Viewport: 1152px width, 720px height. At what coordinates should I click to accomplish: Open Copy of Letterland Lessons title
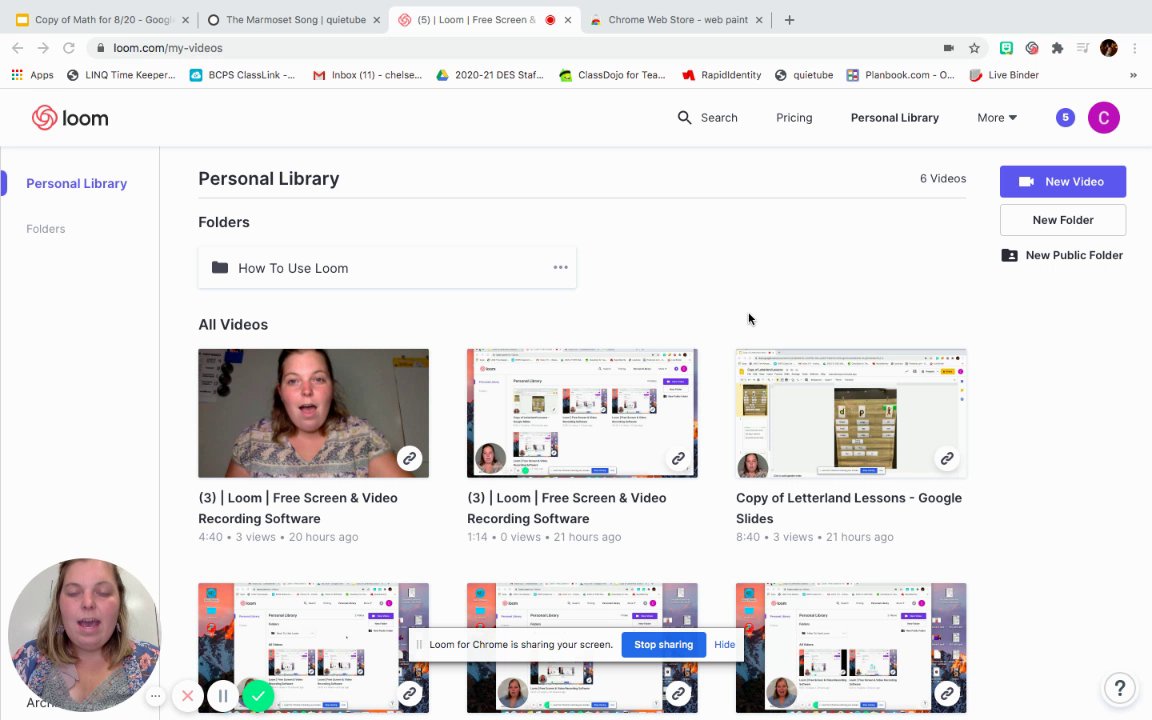click(849, 508)
